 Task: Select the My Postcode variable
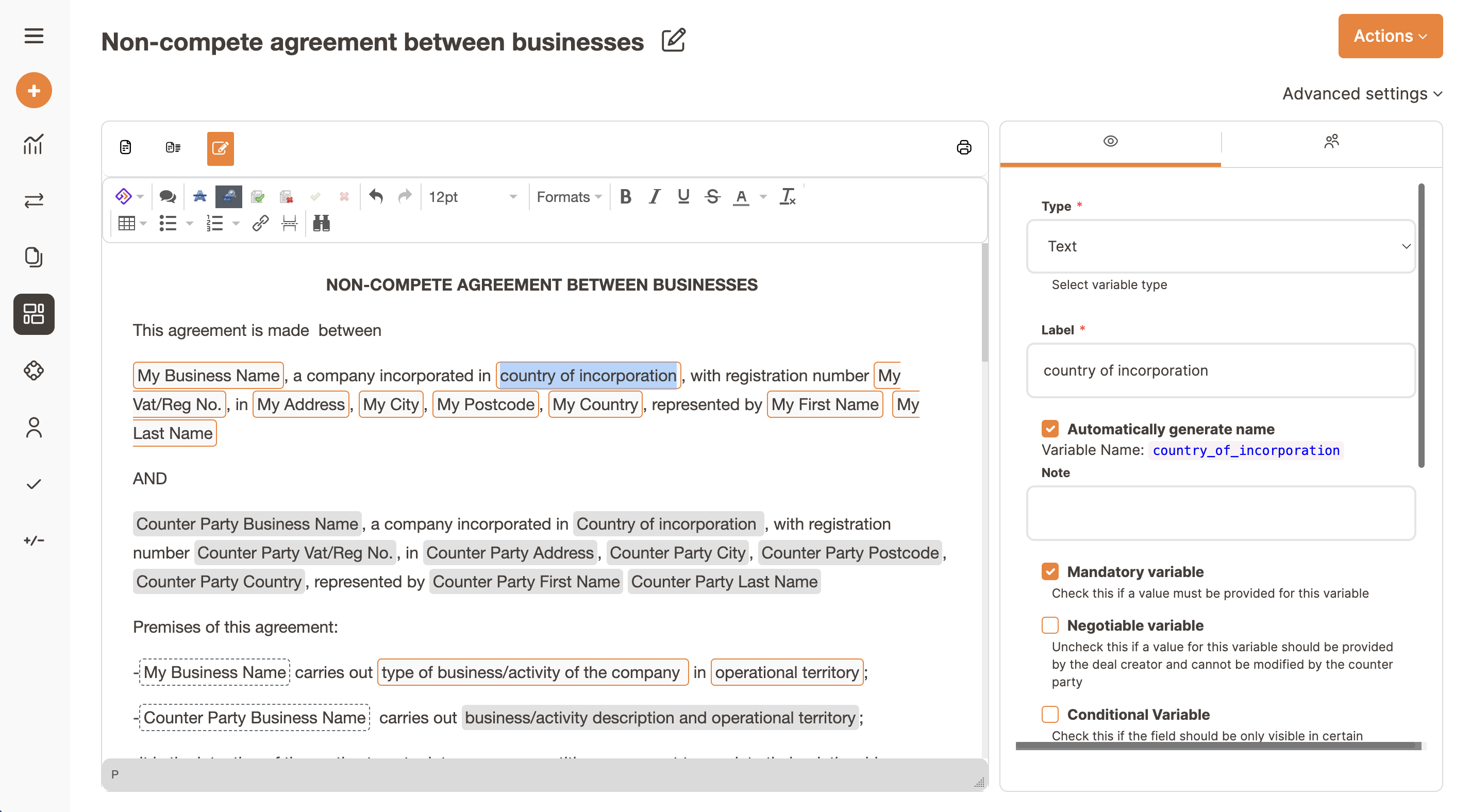pos(486,404)
